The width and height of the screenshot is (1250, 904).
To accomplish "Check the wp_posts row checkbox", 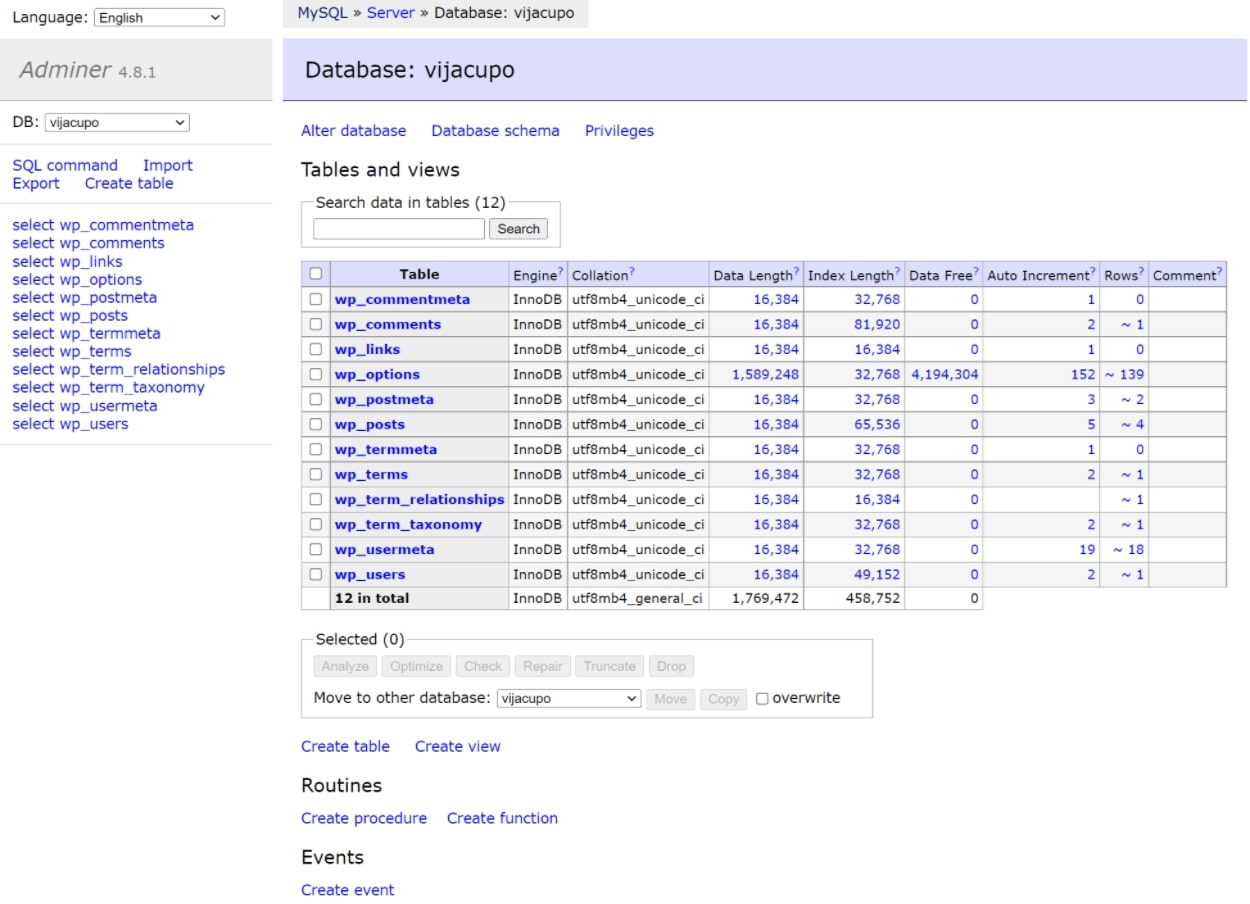I will pyautogui.click(x=316, y=424).
